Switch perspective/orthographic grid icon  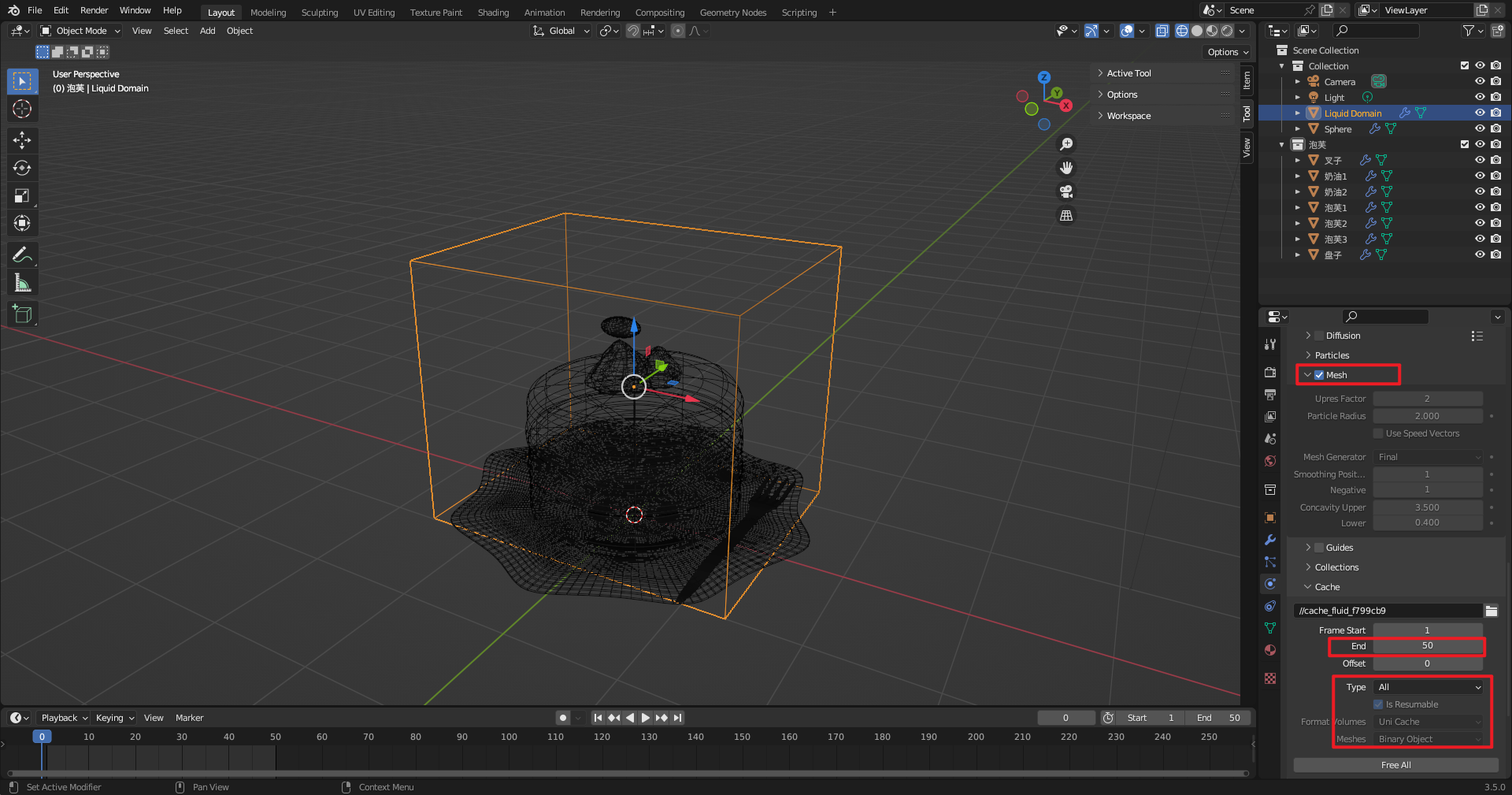[x=1066, y=215]
